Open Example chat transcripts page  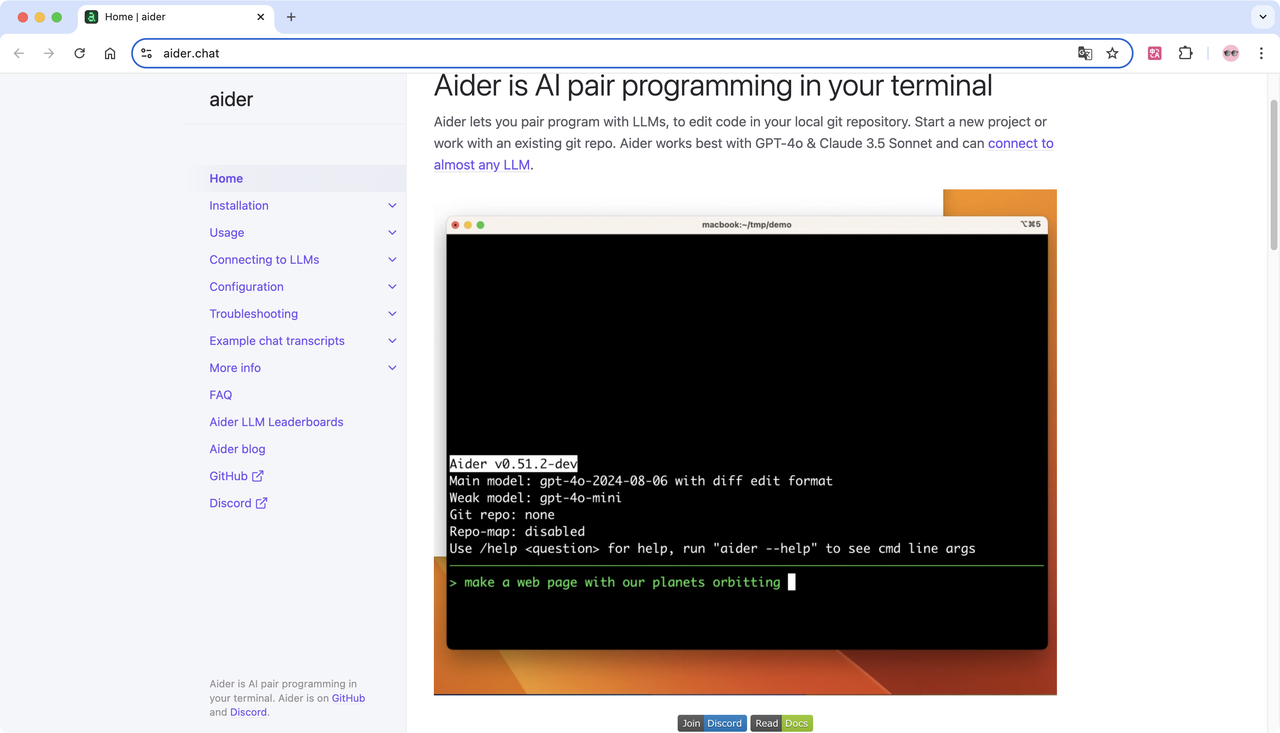[x=277, y=340]
